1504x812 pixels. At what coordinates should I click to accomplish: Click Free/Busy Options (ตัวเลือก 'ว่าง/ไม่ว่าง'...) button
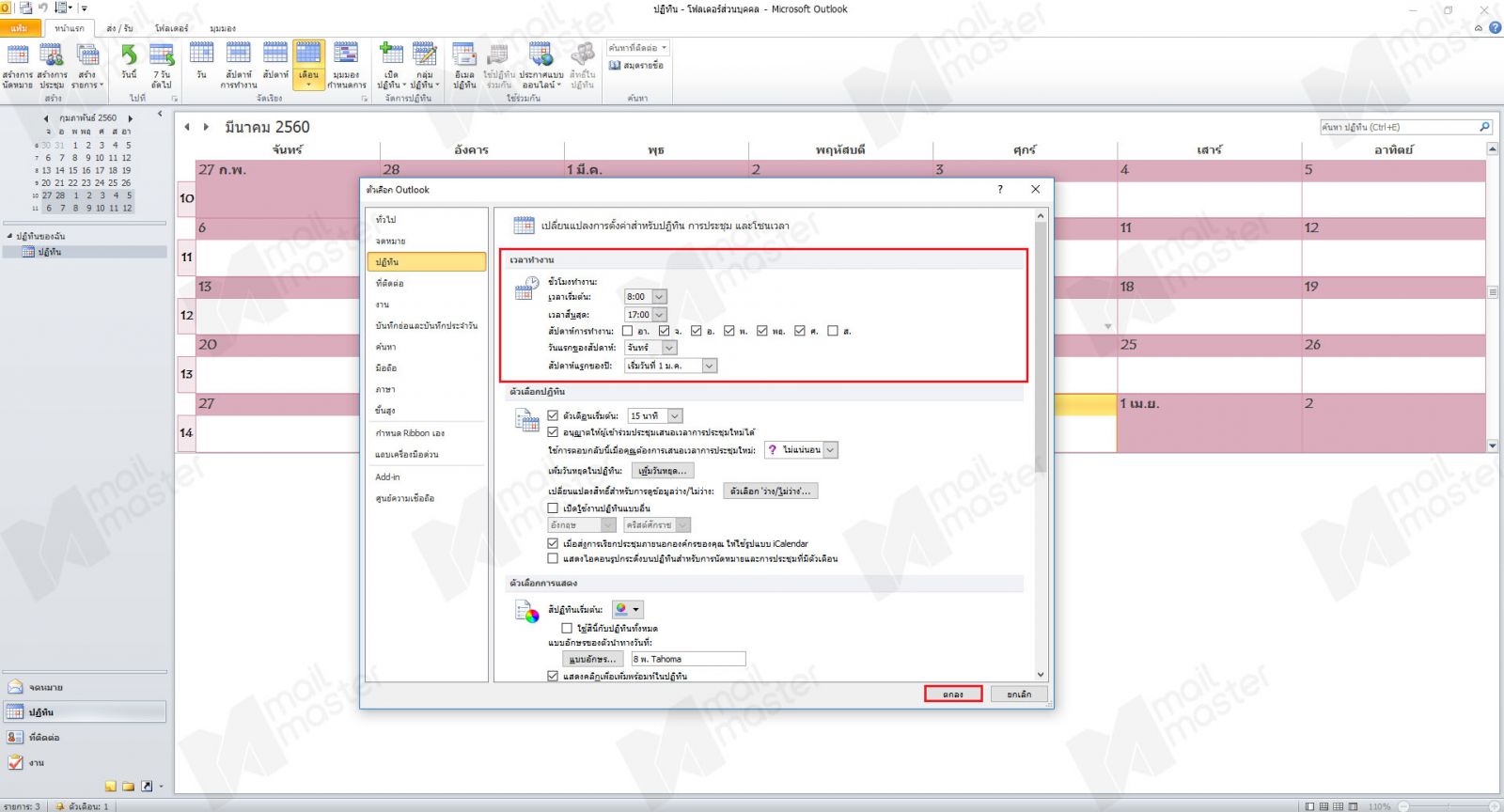point(771,492)
